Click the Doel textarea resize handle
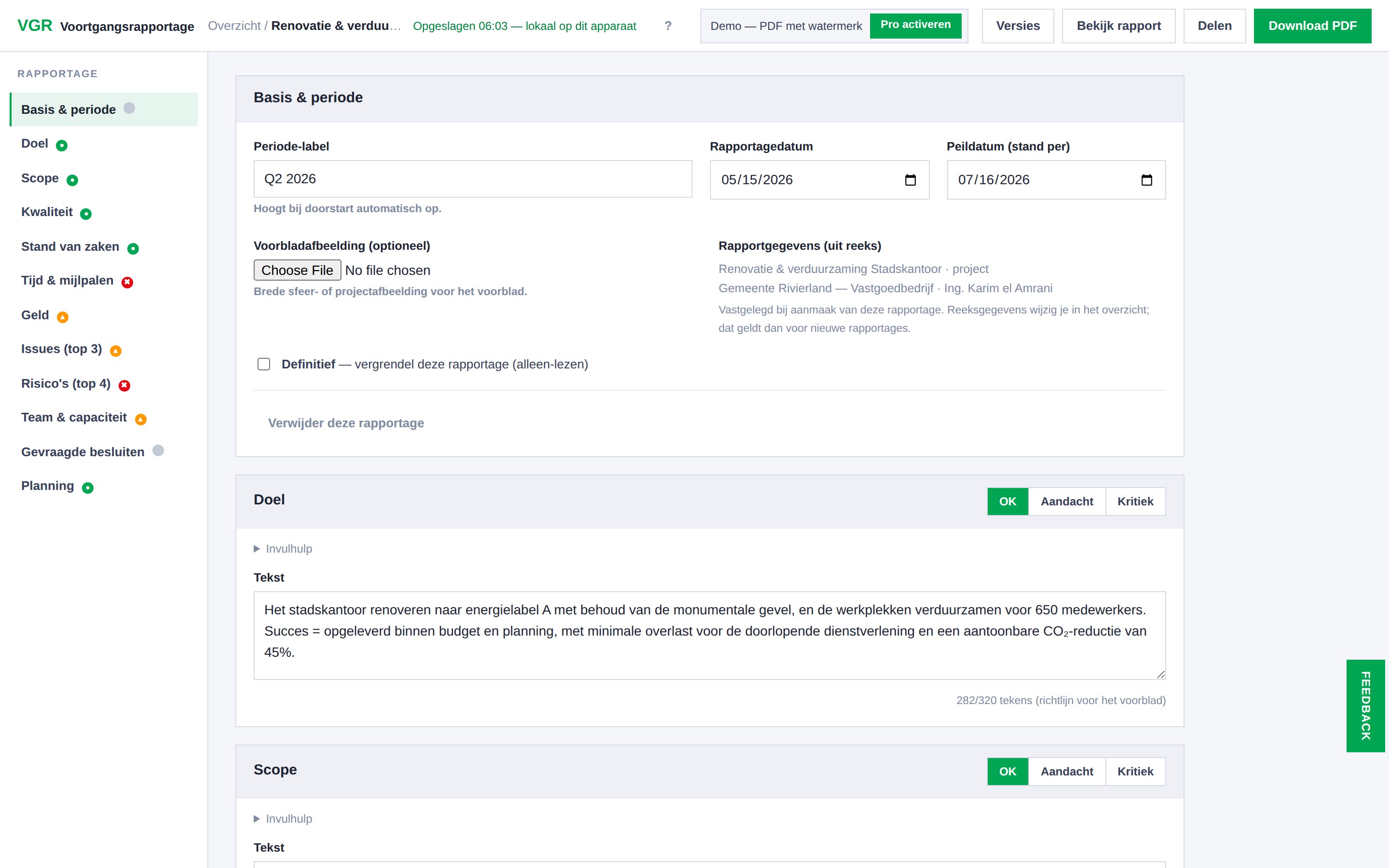This screenshot has width=1389, height=868. coord(1160,675)
